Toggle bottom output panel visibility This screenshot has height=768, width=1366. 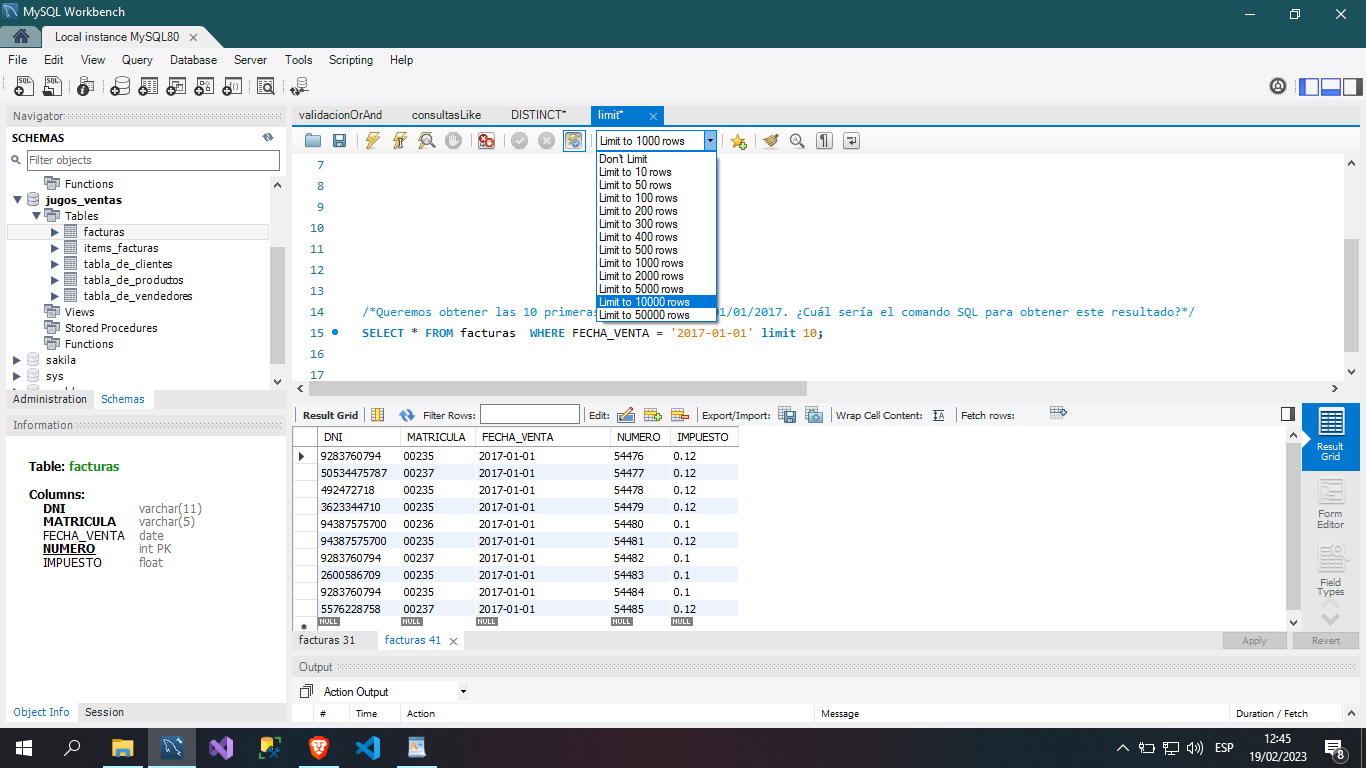pyautogui.click(x=1331, y=87)
